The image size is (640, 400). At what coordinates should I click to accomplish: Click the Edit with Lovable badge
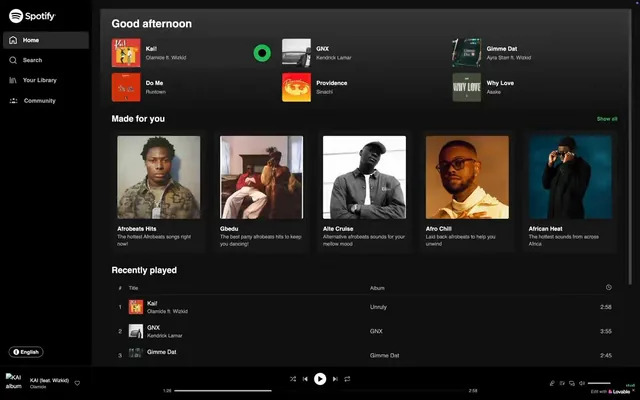click(x=610, y=391)
